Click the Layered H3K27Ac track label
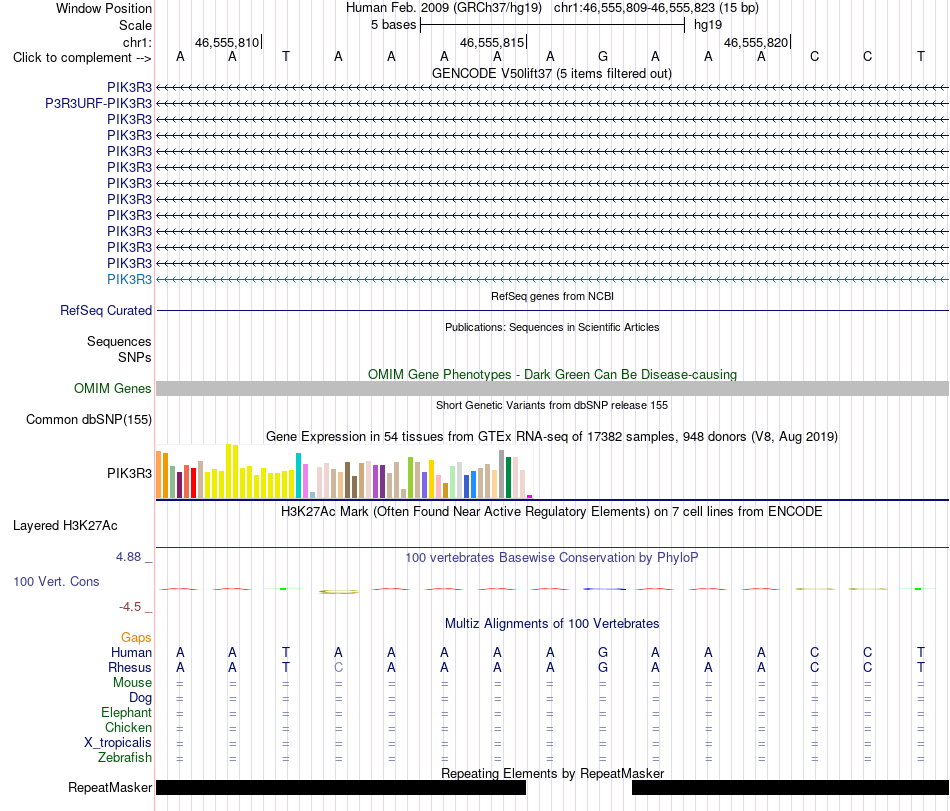This screenshot has width=950, height=811. click(65, 525)
